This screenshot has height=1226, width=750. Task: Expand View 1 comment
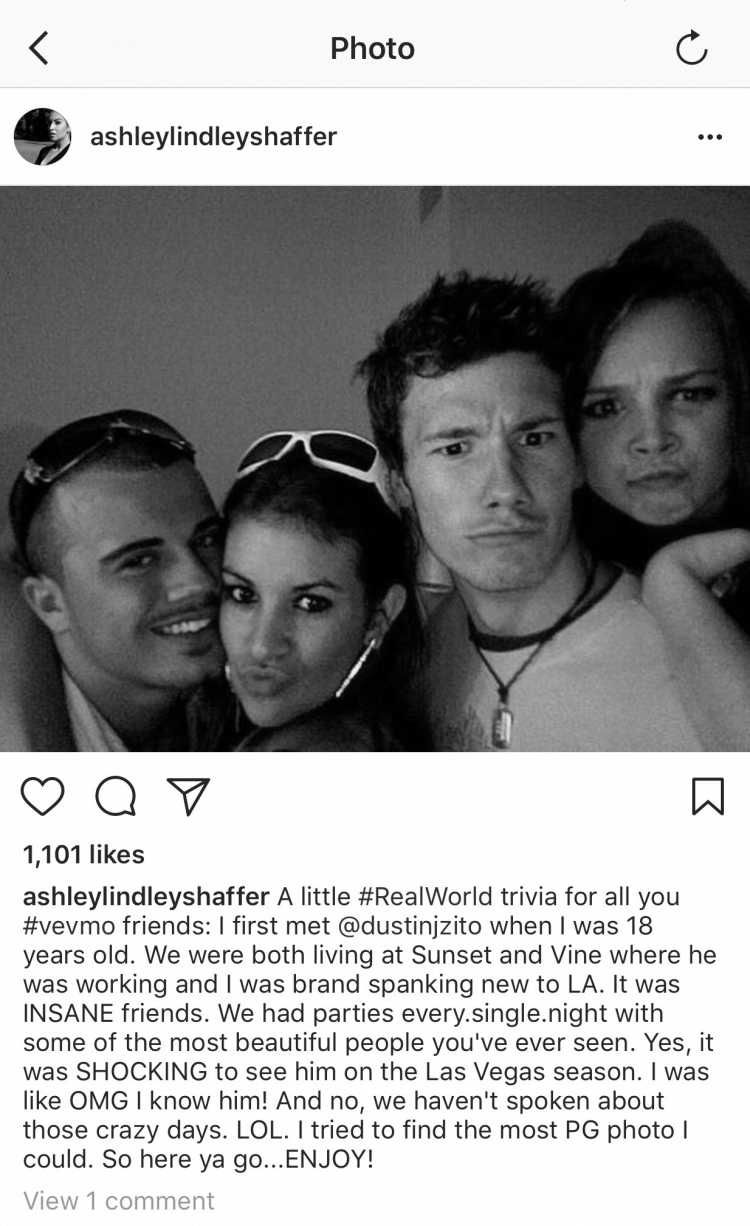pyautogui.click(x=118, y=1201)
